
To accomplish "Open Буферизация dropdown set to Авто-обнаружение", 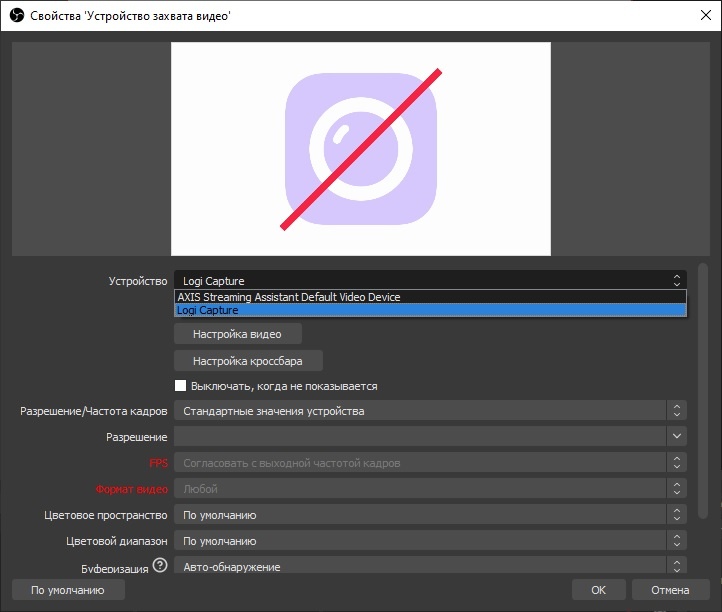I will click(430, 565).
